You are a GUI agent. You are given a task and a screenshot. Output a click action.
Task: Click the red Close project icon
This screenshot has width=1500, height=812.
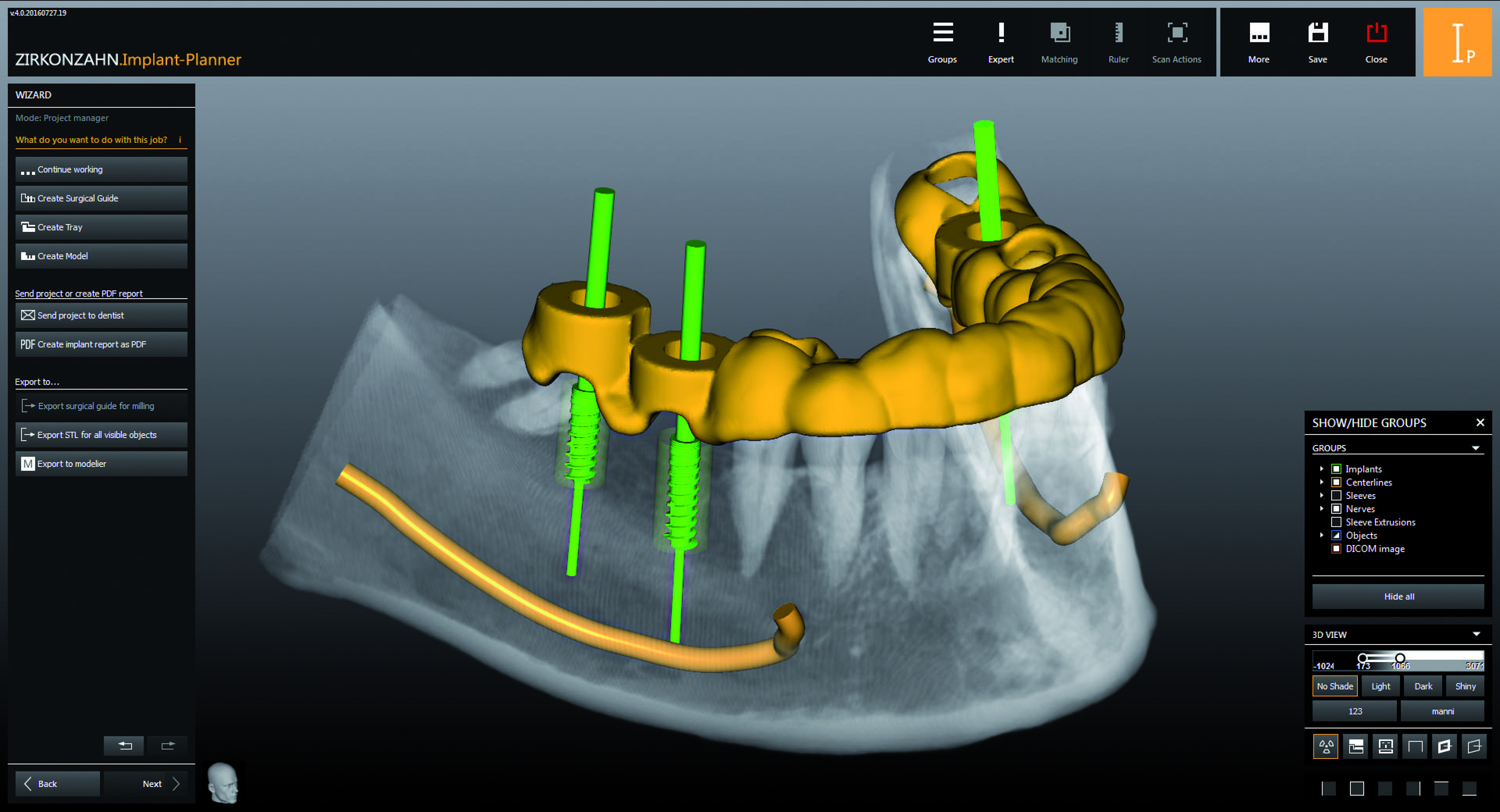1376,42
